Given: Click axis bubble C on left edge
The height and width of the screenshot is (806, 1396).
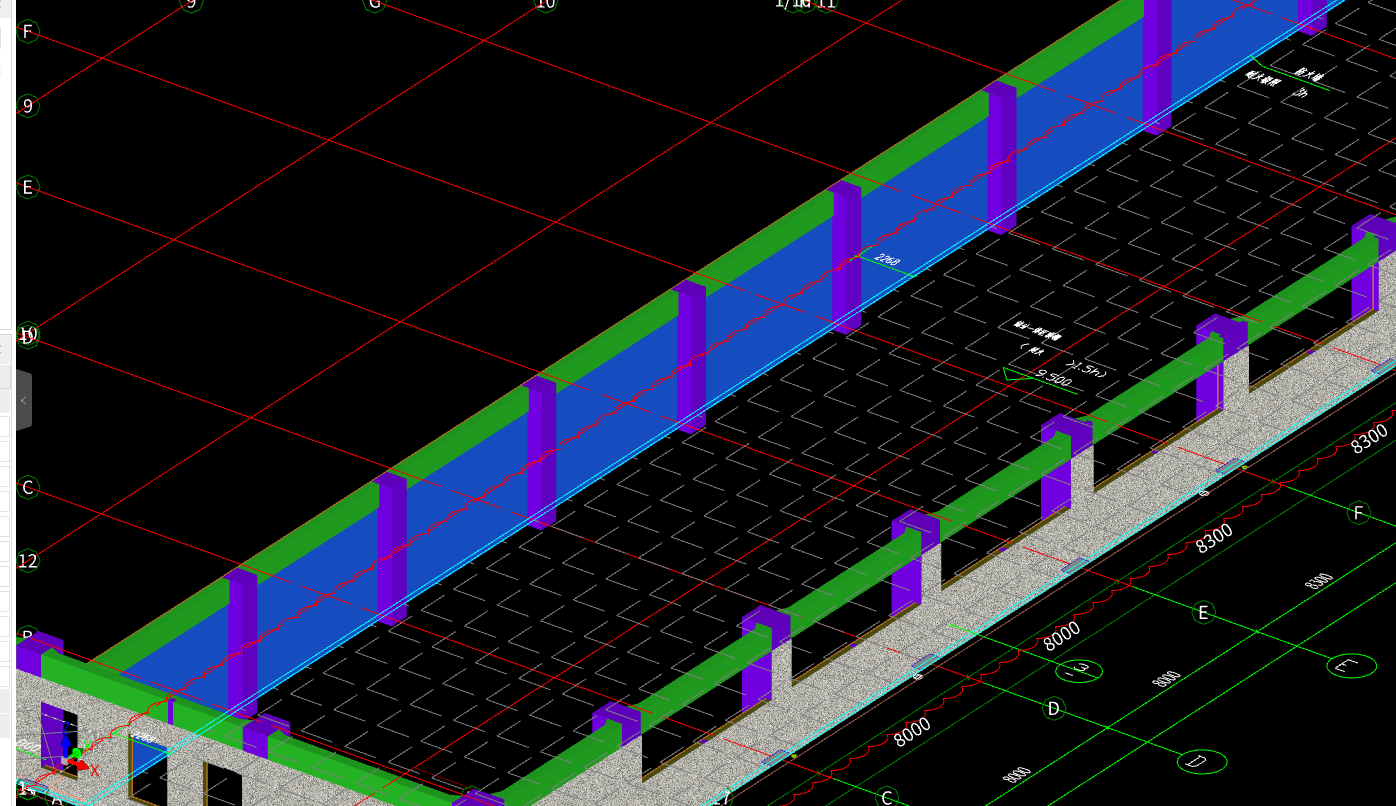Looking at the screenshot, I should pos(28,488).
